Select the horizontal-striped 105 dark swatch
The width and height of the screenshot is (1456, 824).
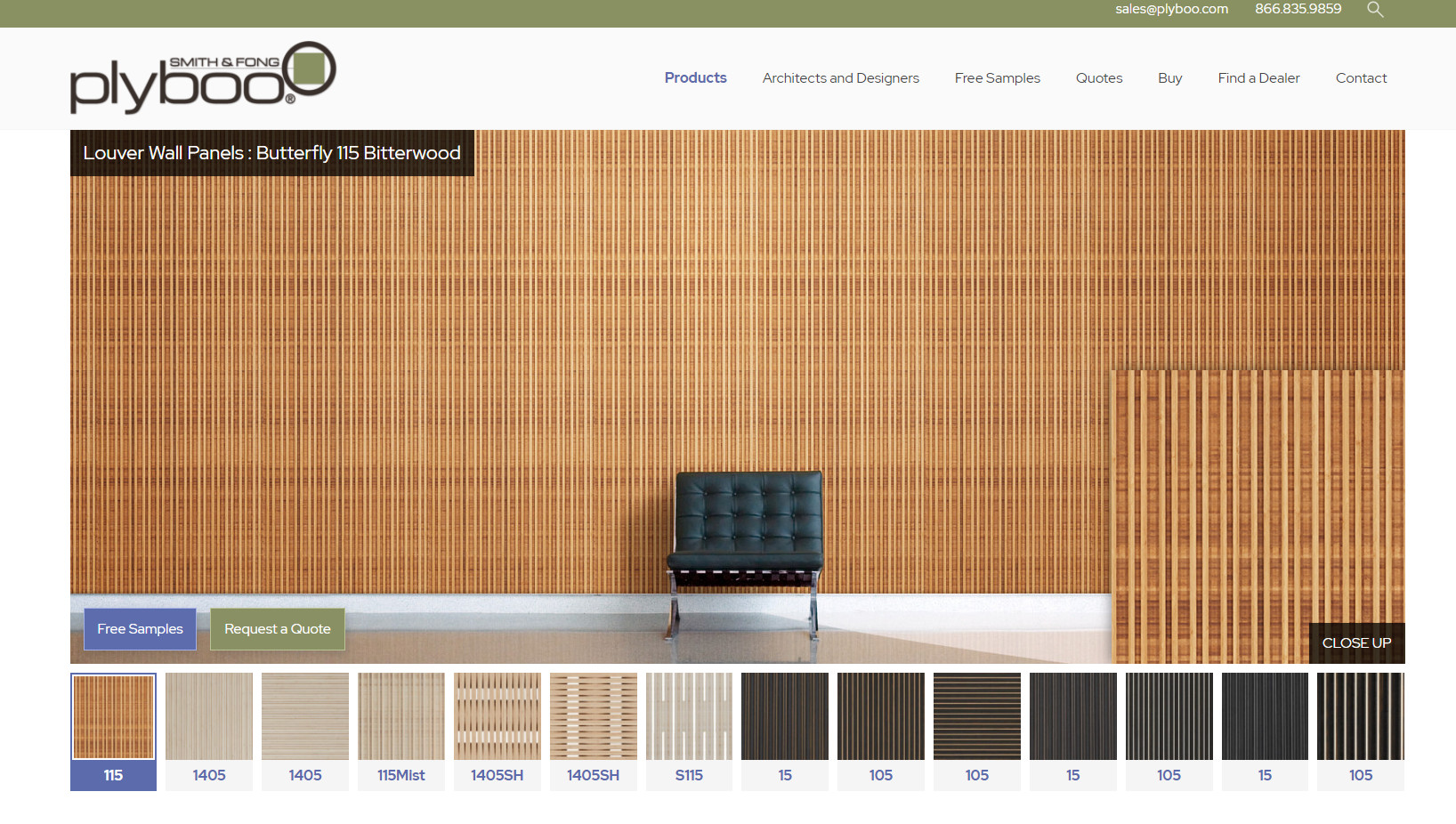[x=977, y=716]
